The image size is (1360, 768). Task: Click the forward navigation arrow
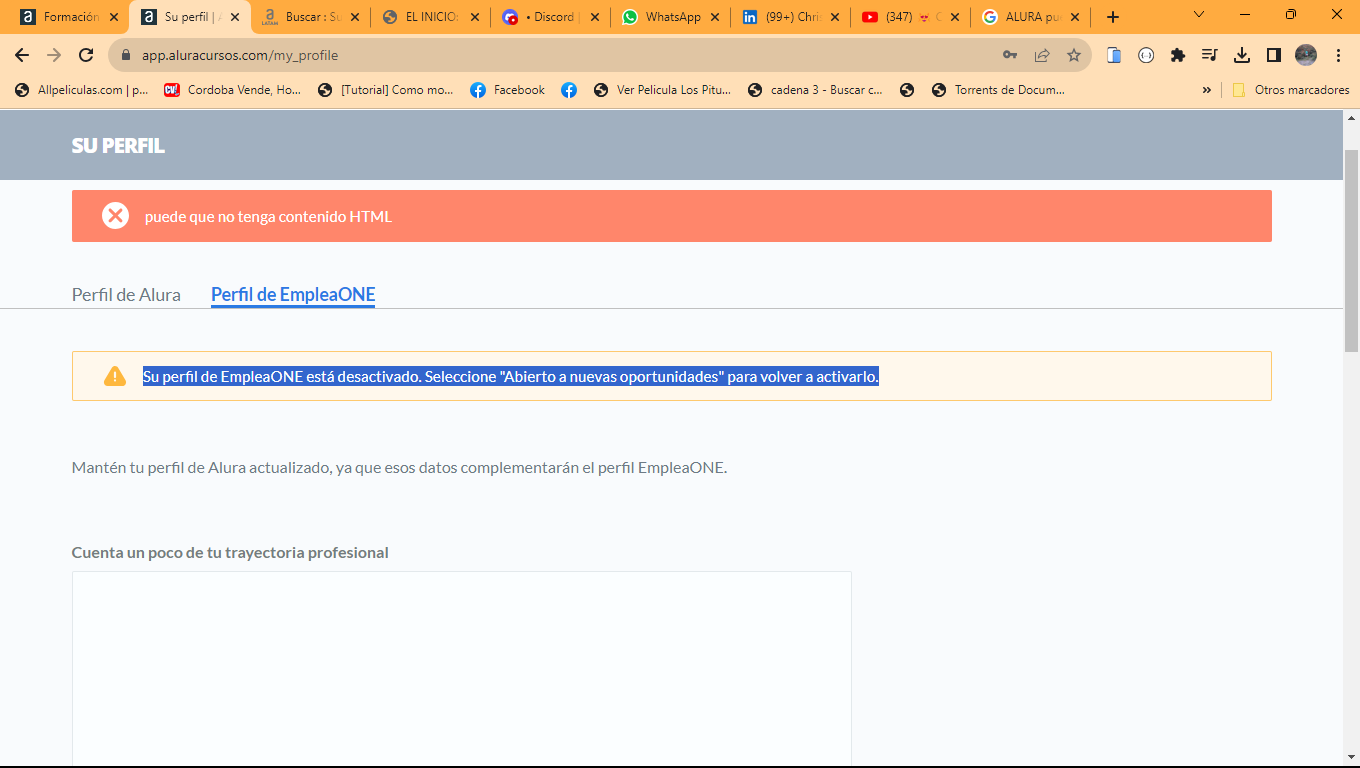click(54, 55)
